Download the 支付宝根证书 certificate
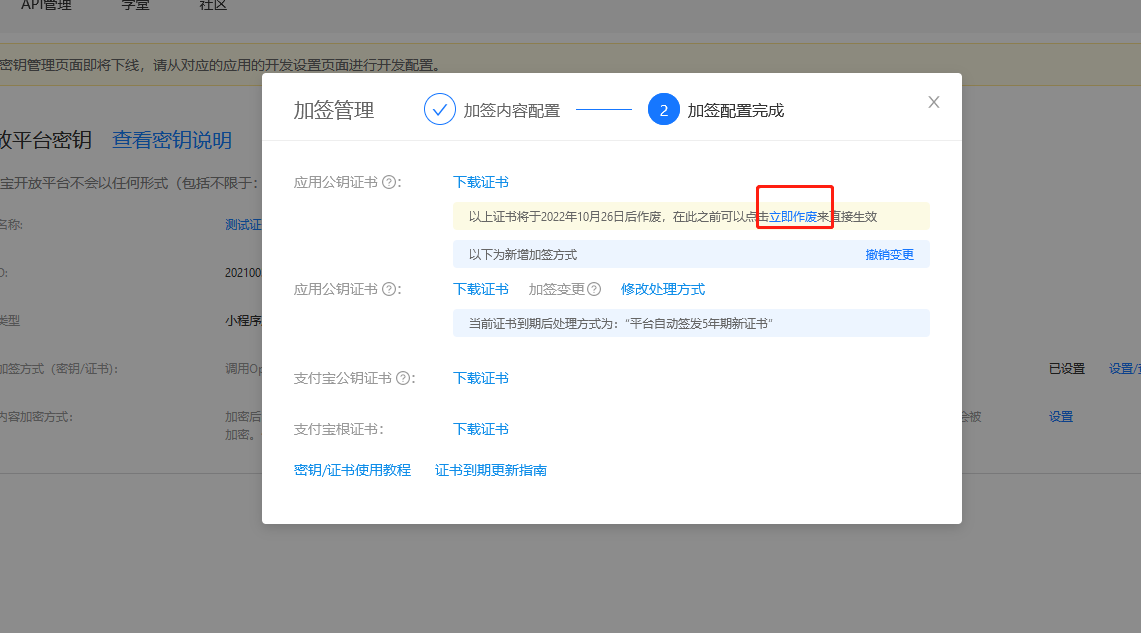Viewport: 1141px width, 633px height. point(479,428)
